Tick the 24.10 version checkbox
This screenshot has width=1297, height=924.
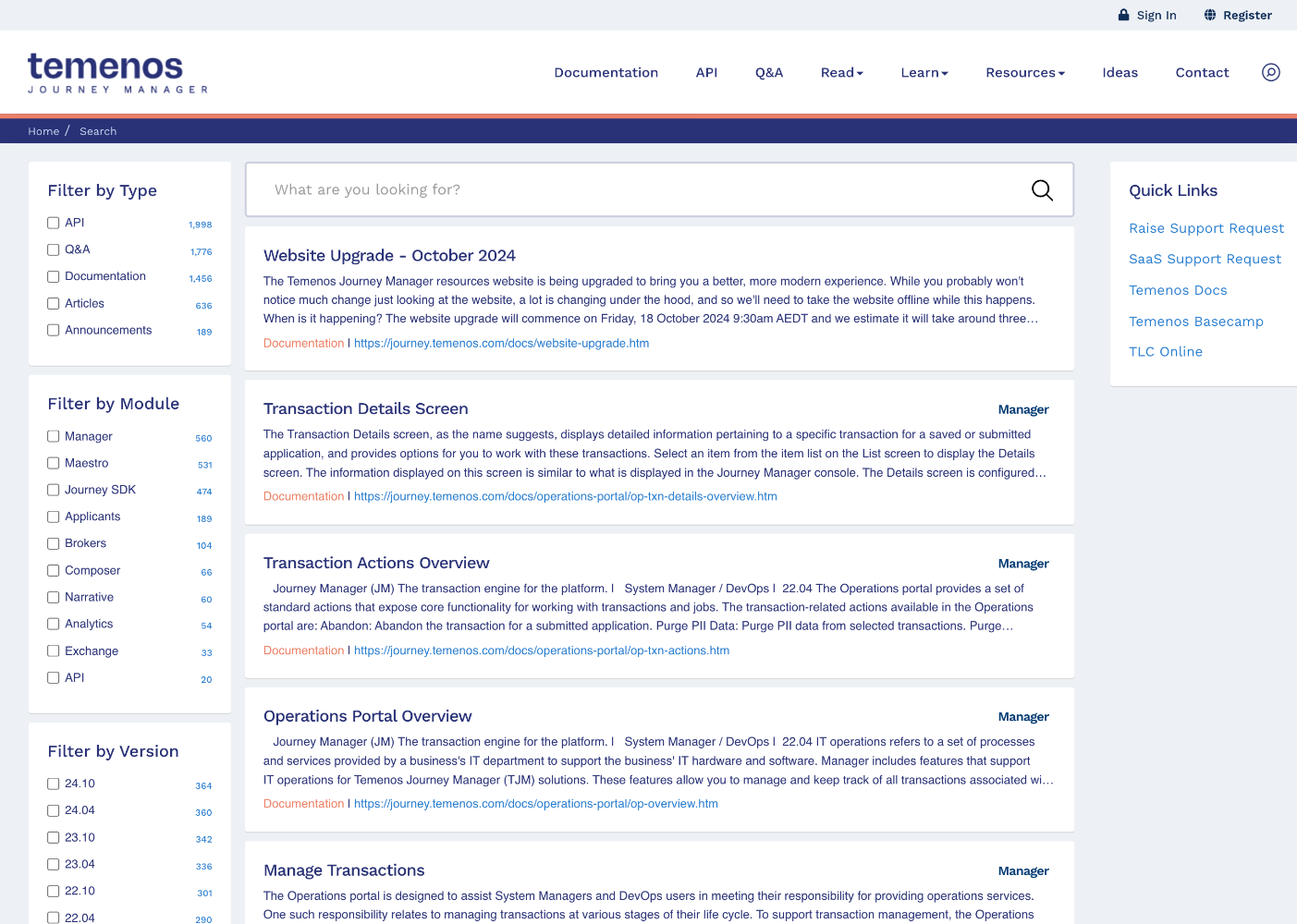click(54, 784)
